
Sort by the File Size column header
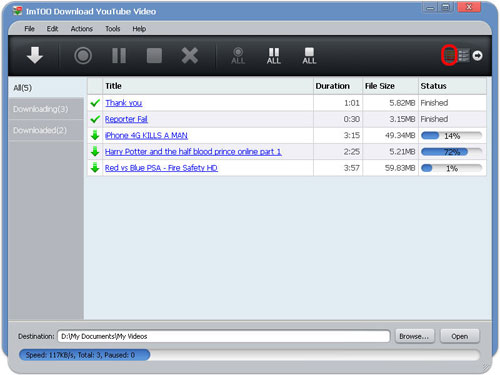pyautogui.click(x=390, y=86)
